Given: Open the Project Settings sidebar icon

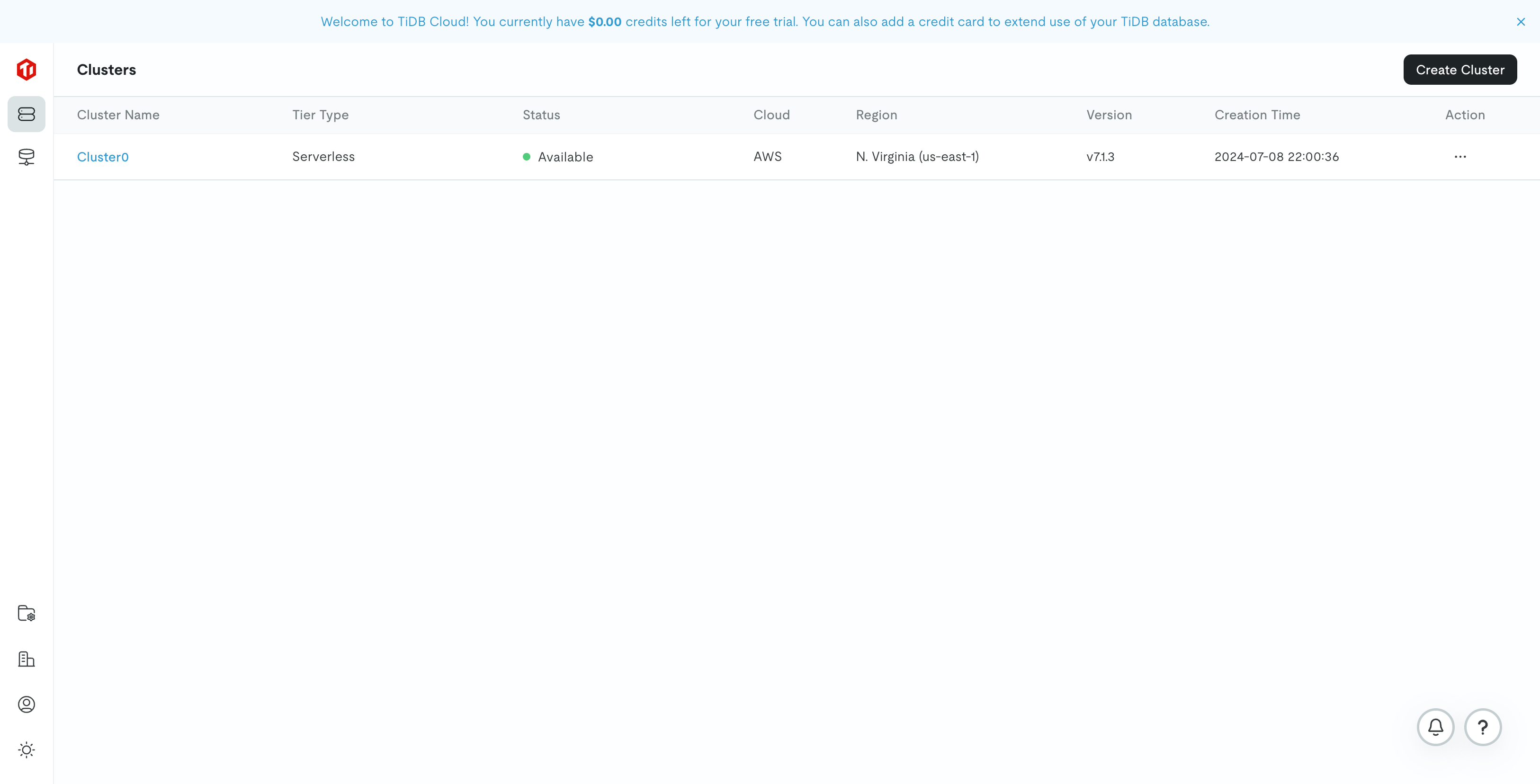Looking at the screenshot, I should pyautogui.click(x=27, y=613).
